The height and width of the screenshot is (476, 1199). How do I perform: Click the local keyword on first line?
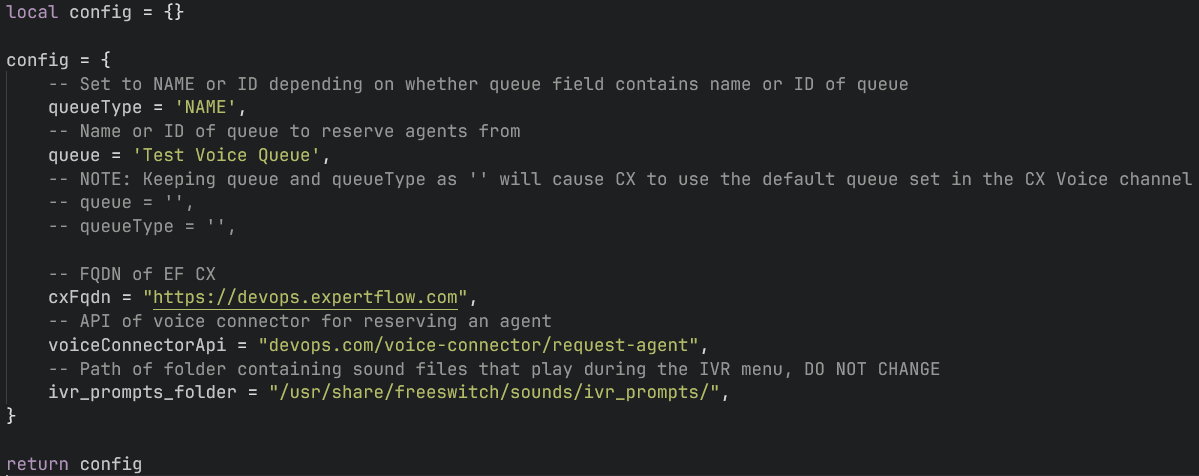(33, 12)
